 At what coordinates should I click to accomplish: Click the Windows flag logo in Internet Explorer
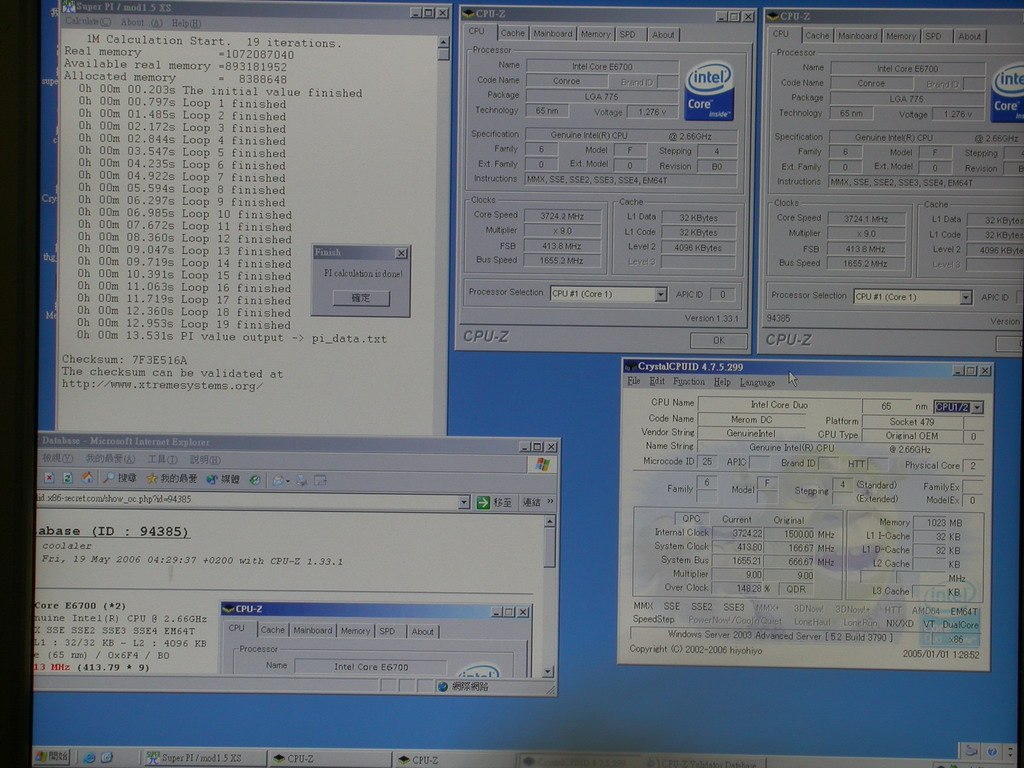click(x=542, y=464)
